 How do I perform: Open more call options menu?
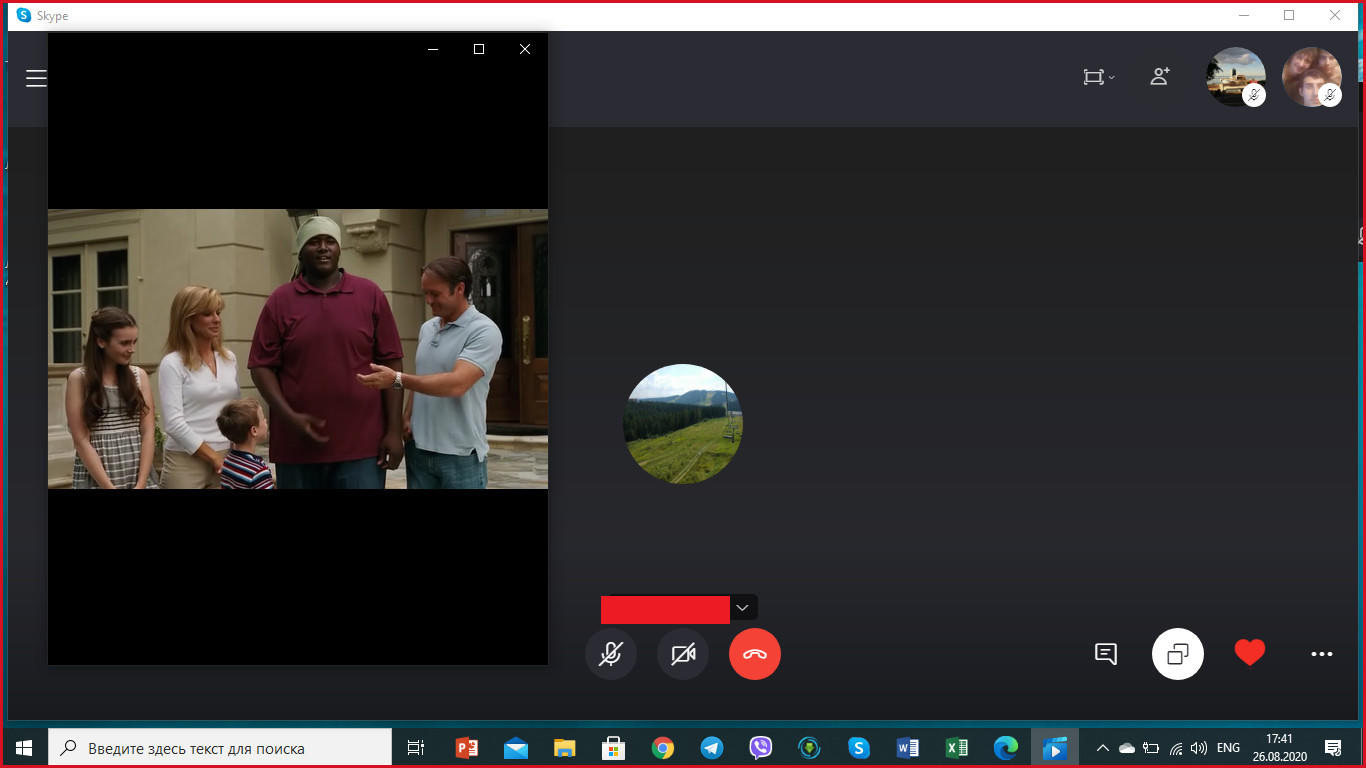[x=1322, y=654]
